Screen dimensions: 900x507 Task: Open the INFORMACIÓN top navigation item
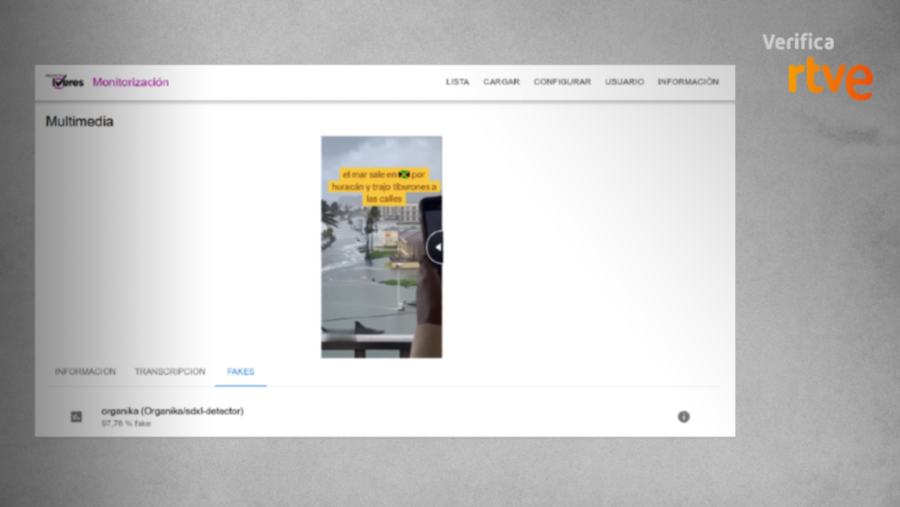pos(688,82)
